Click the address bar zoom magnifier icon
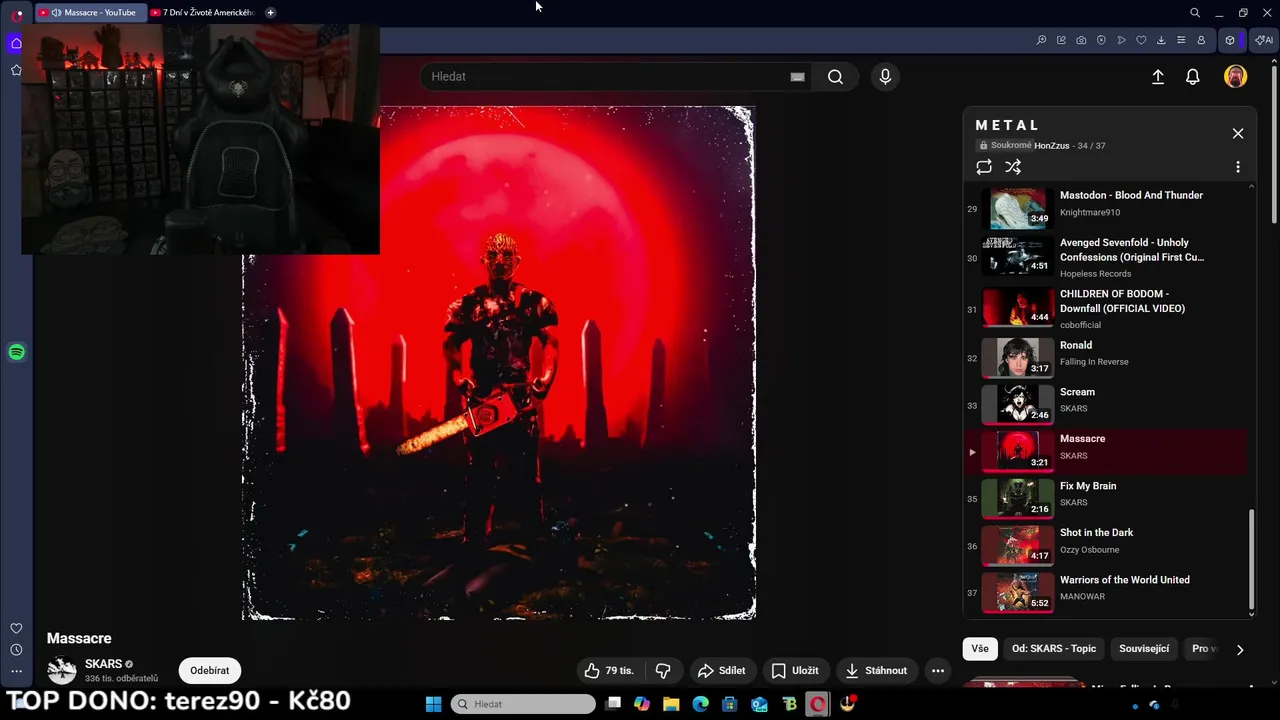1280x720 pixels. click(1041, 40)
